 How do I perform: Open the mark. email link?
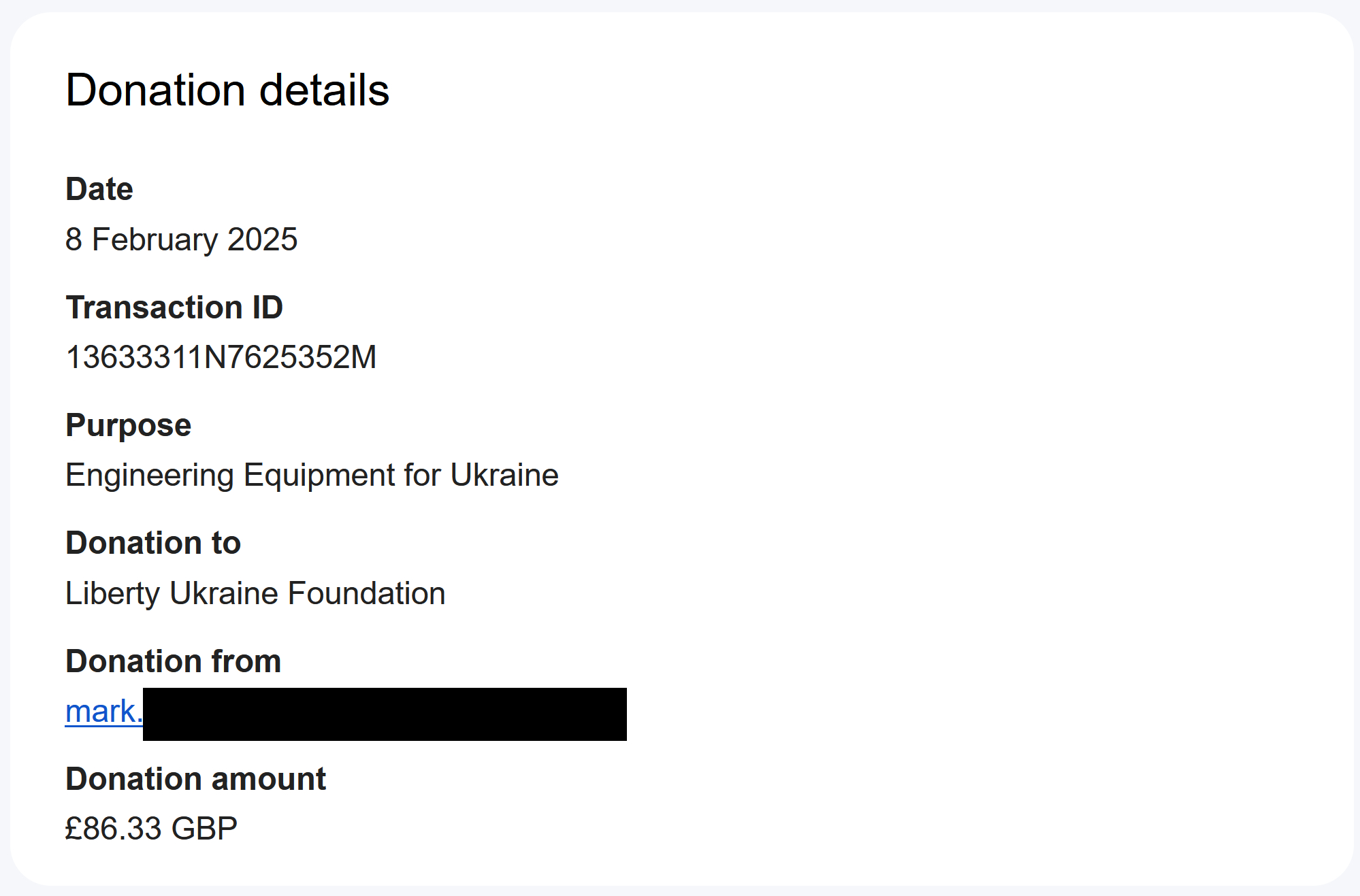coord(103,712)
